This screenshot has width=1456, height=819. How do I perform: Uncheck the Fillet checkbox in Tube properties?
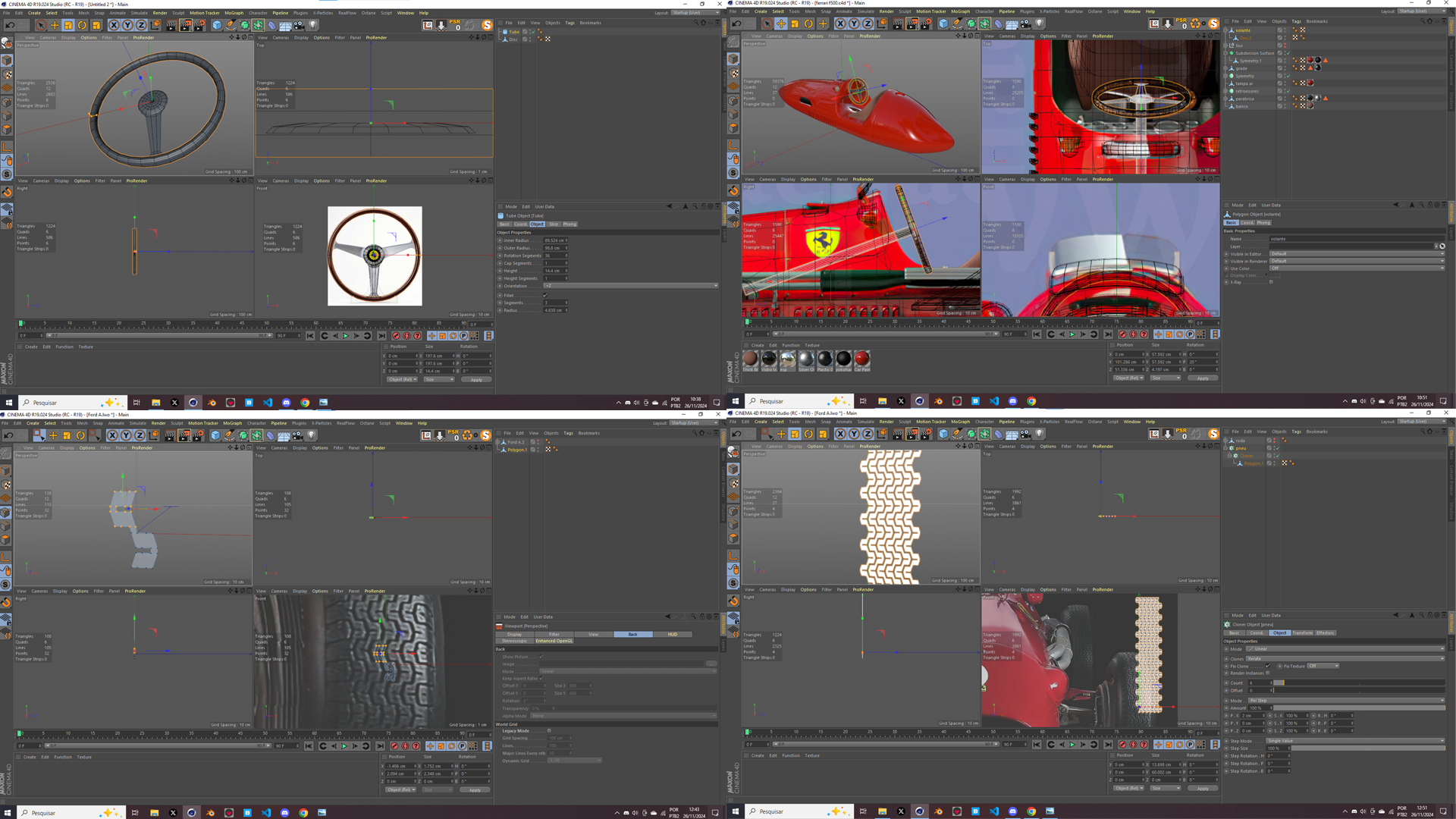544,296
